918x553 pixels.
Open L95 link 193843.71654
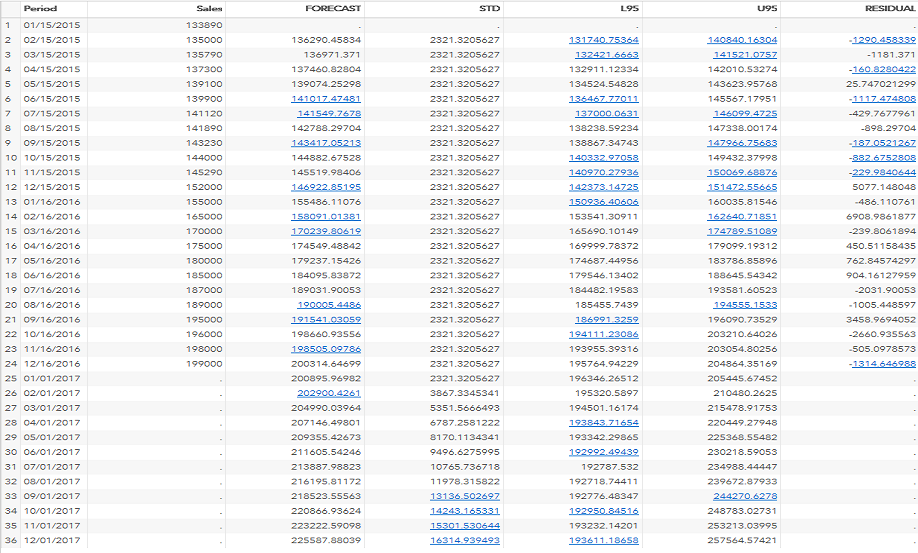click(x=604, y=423)
